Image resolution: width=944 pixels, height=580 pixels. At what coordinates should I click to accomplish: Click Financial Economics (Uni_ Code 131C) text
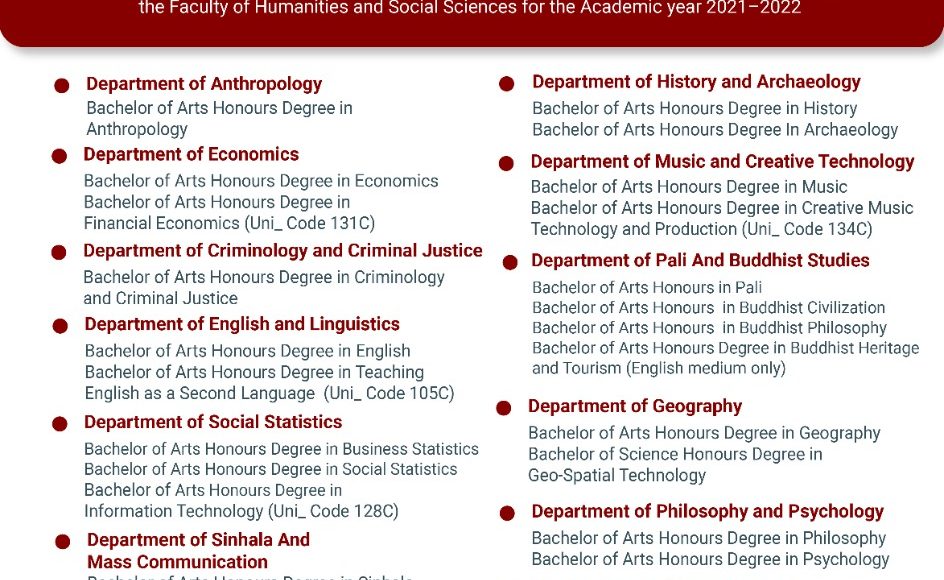pos(229,223)
